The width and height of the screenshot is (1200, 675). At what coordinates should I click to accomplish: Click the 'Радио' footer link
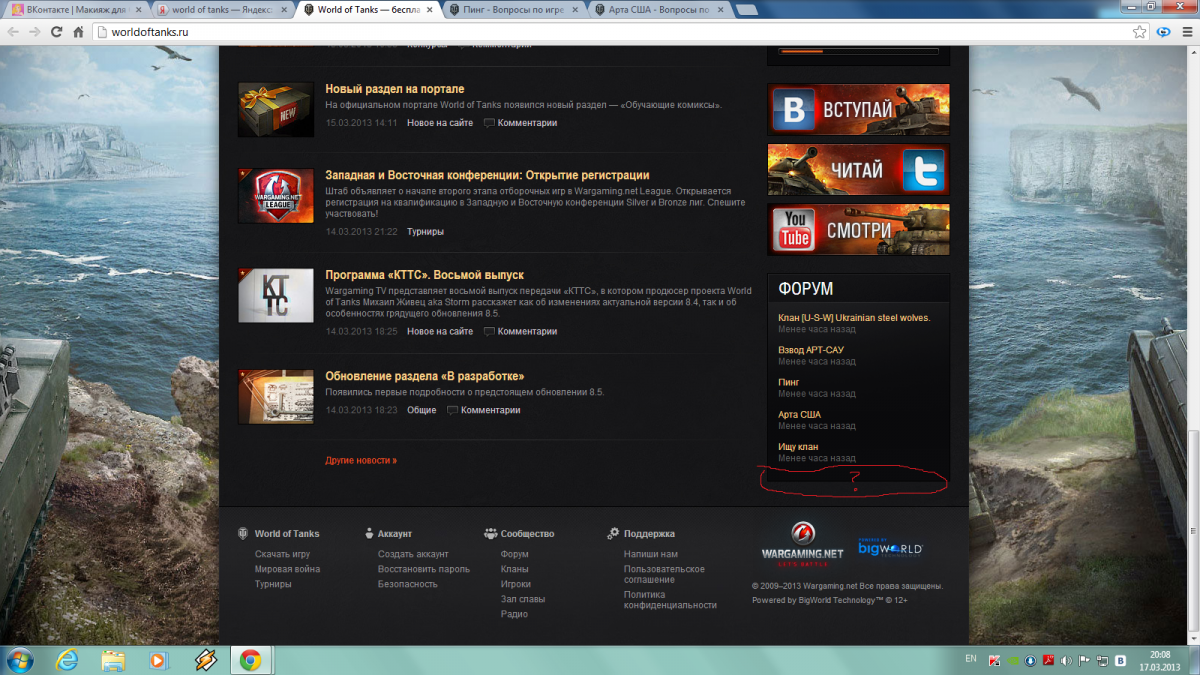(514, 614)
